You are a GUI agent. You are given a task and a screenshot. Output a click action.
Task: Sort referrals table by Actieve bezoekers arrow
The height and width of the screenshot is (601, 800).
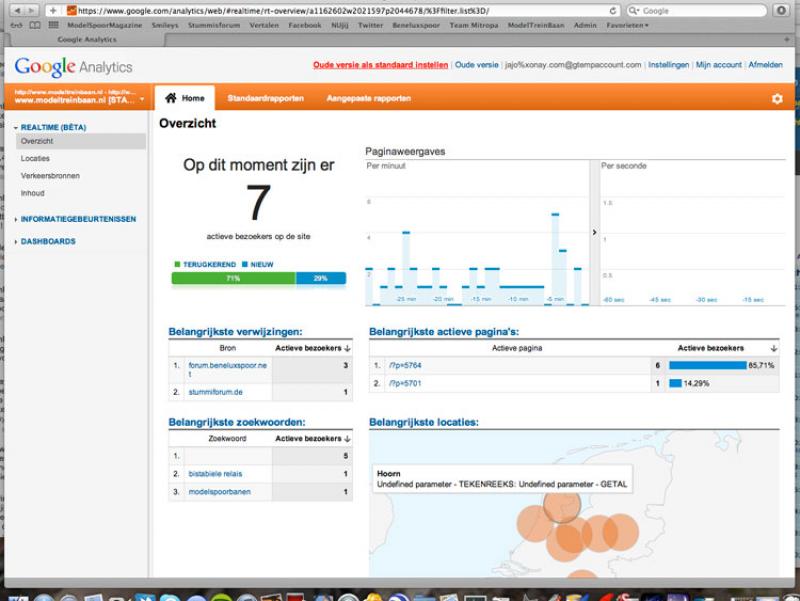coord(347,348)
